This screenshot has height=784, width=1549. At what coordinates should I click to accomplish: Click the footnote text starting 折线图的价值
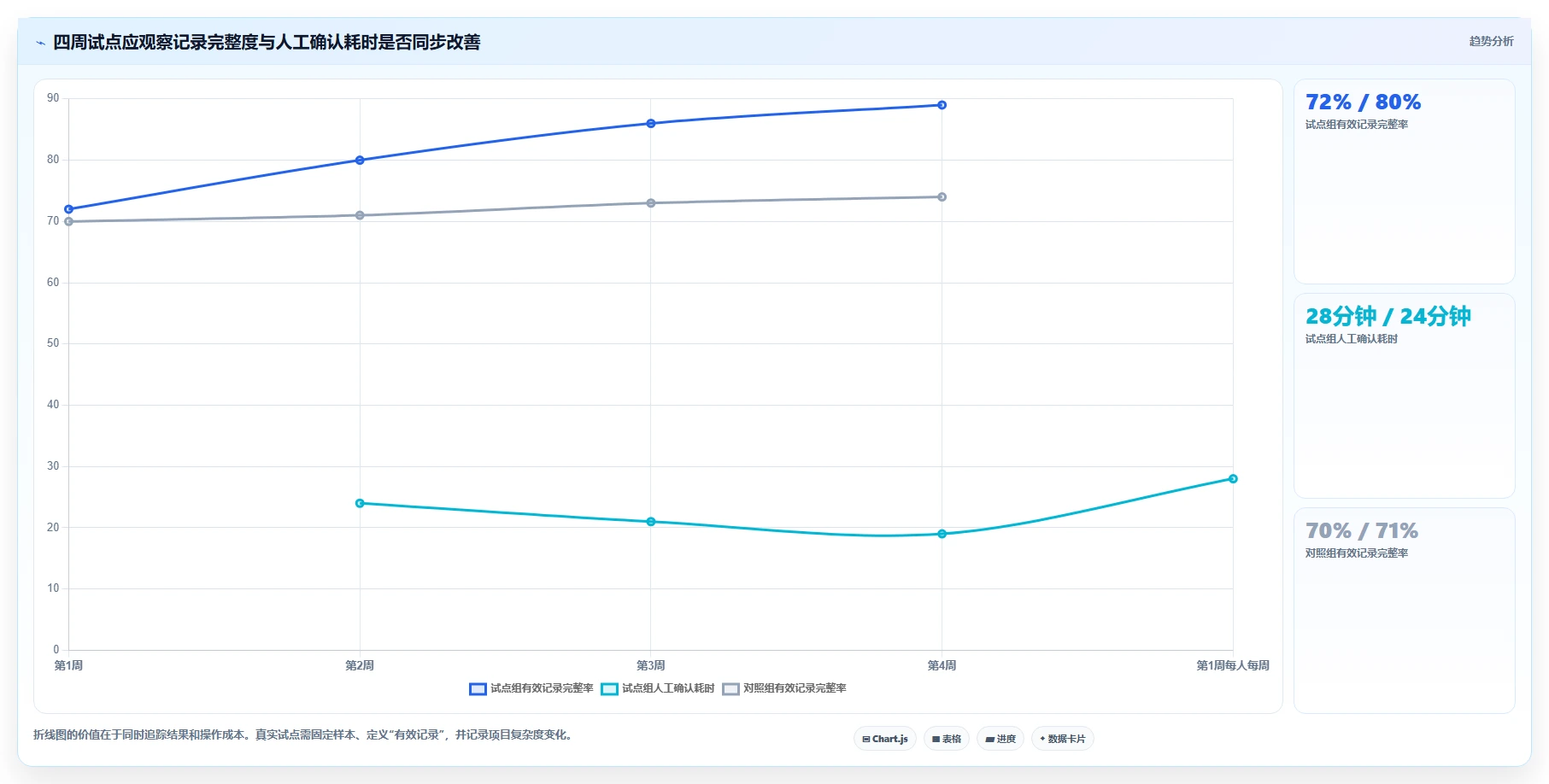click(305, 735)
